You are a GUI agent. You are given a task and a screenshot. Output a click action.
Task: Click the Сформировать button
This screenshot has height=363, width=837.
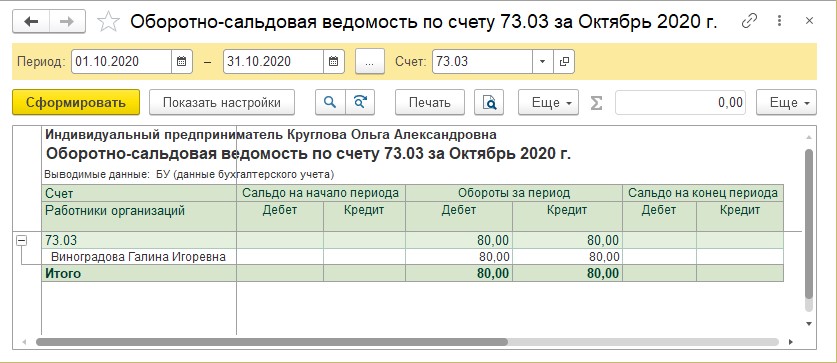[76, 102]
